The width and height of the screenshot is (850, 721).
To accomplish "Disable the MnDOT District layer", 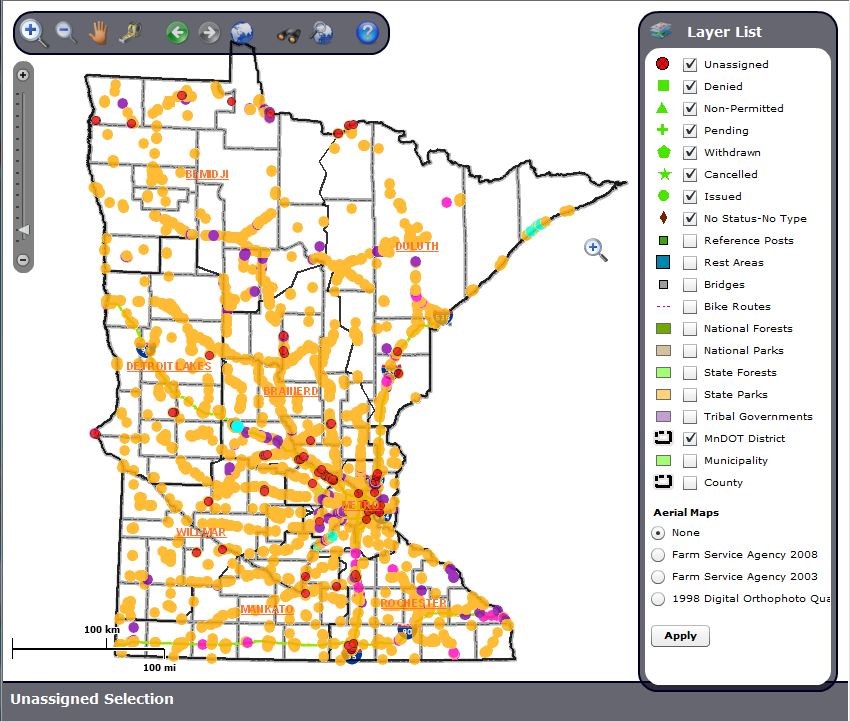I will (690, 439).
